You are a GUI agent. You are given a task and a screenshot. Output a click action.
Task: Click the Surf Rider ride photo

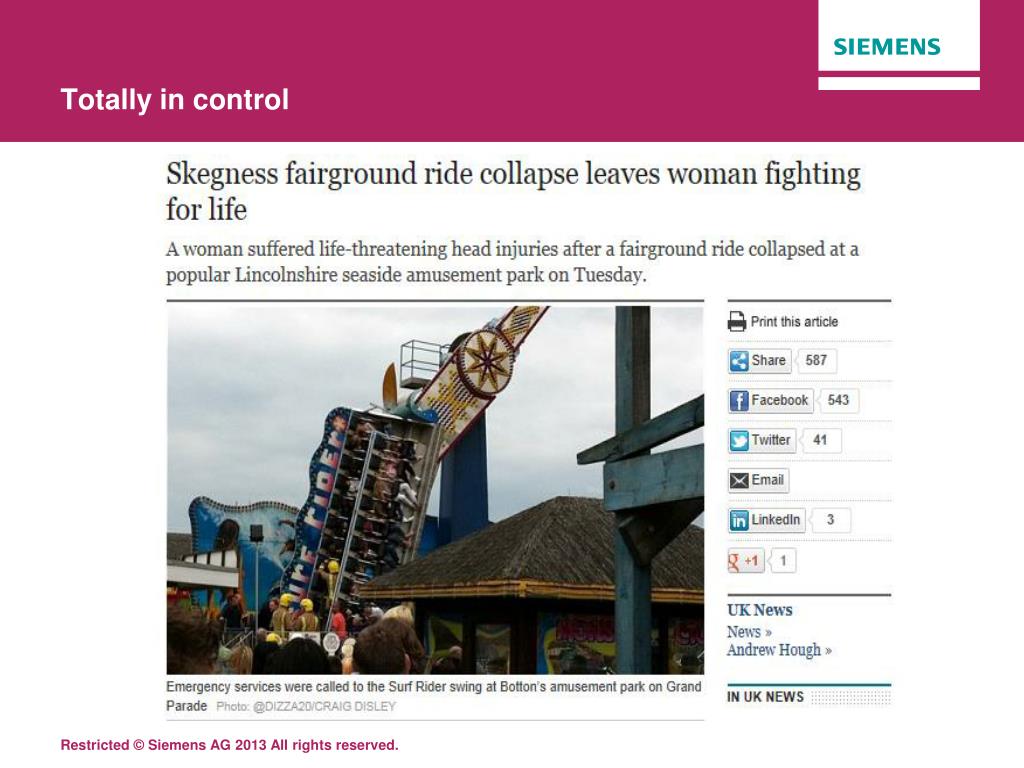[x=436, y=490]
